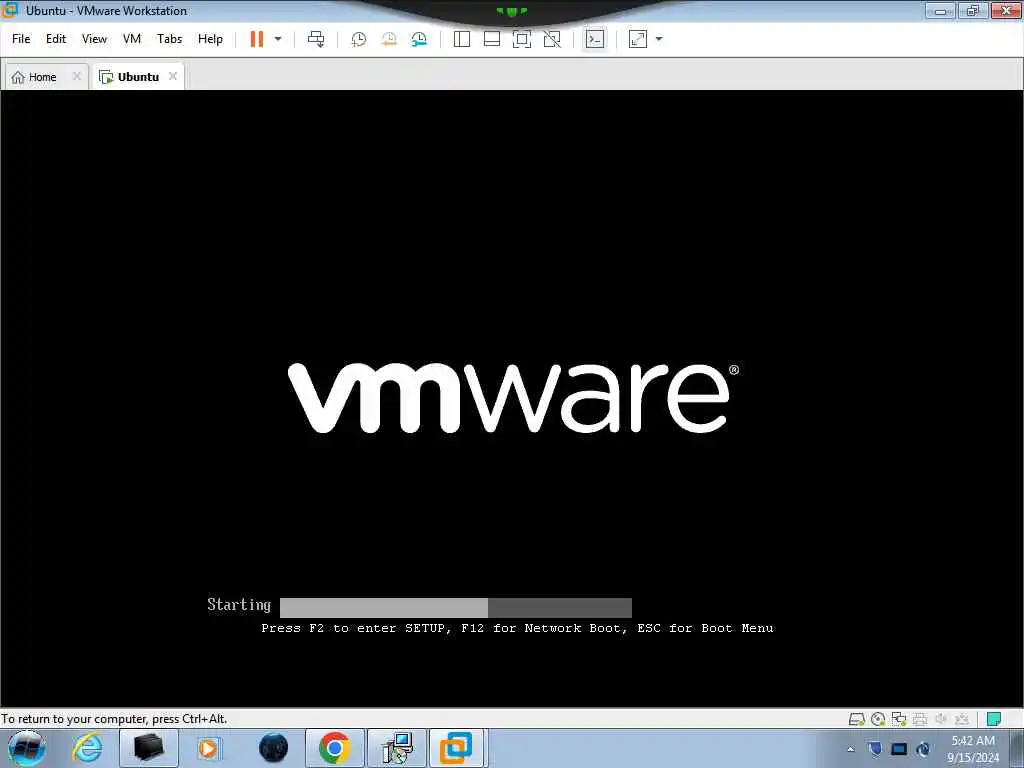
Task: Click the blue monitor tray icon
Action: tap(899, 748)
